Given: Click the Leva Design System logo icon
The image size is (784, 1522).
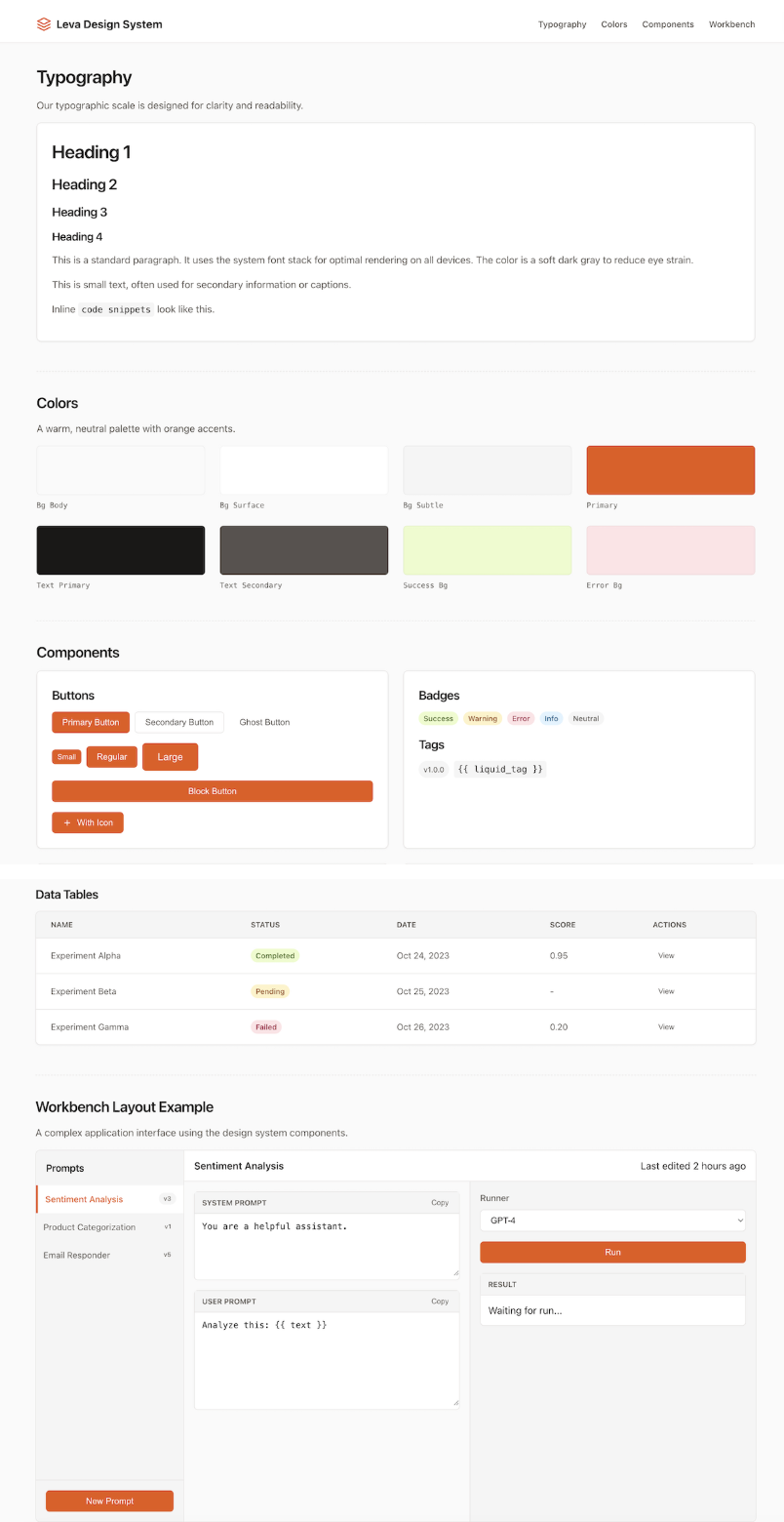Looking at the screenshot, I should [x=44, y=24].
